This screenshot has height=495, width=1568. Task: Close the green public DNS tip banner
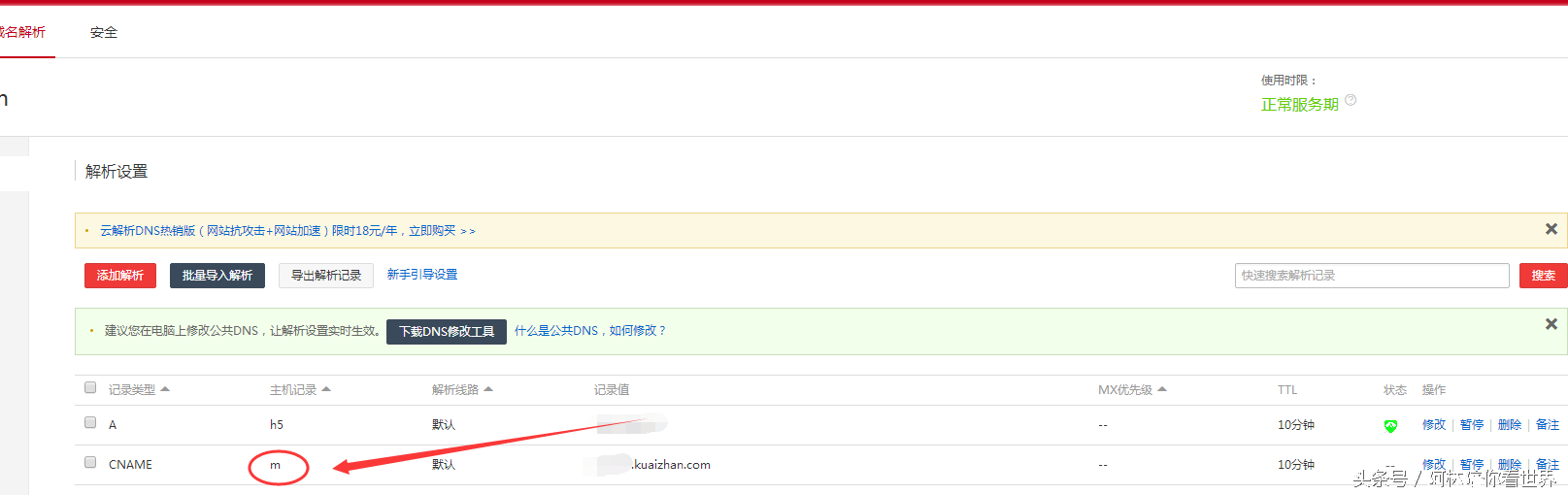click(1551, 324)
